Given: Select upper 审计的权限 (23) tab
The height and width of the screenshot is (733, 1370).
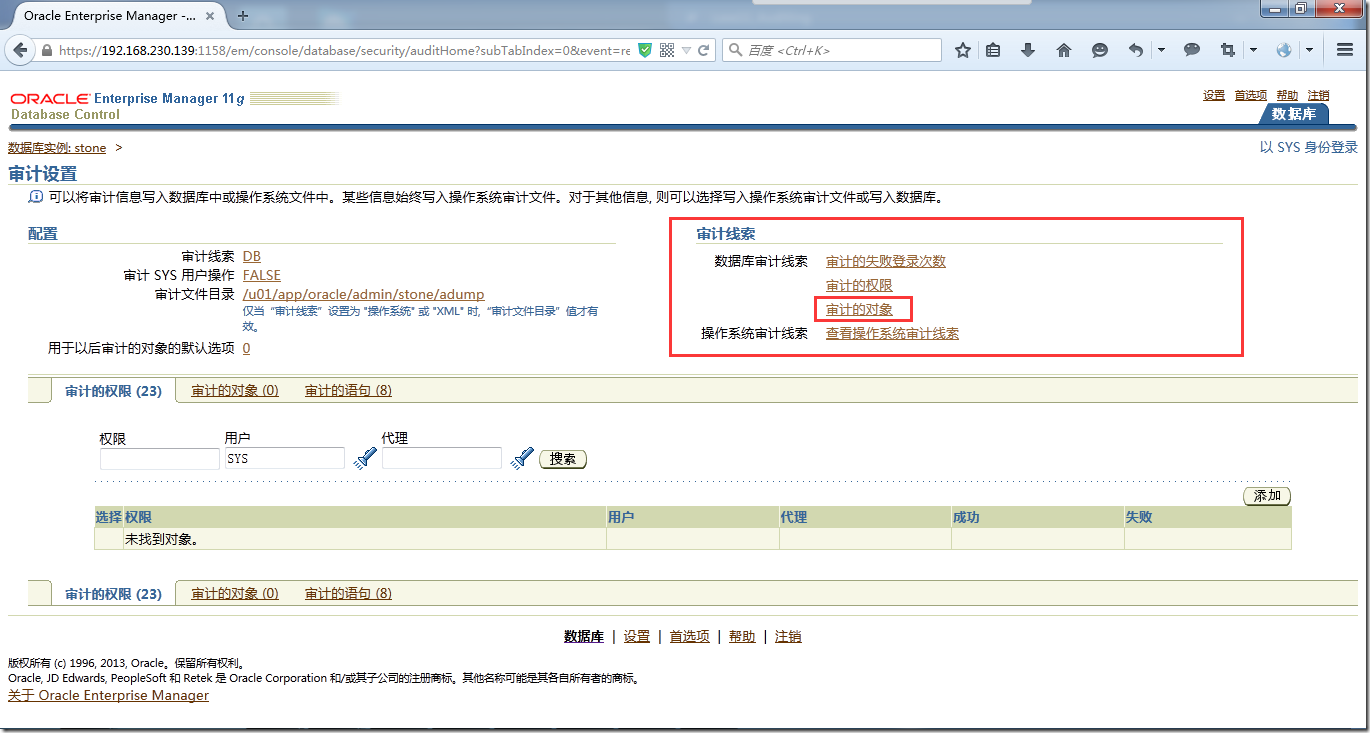Looking at the screenshot, I should point(113,391).
